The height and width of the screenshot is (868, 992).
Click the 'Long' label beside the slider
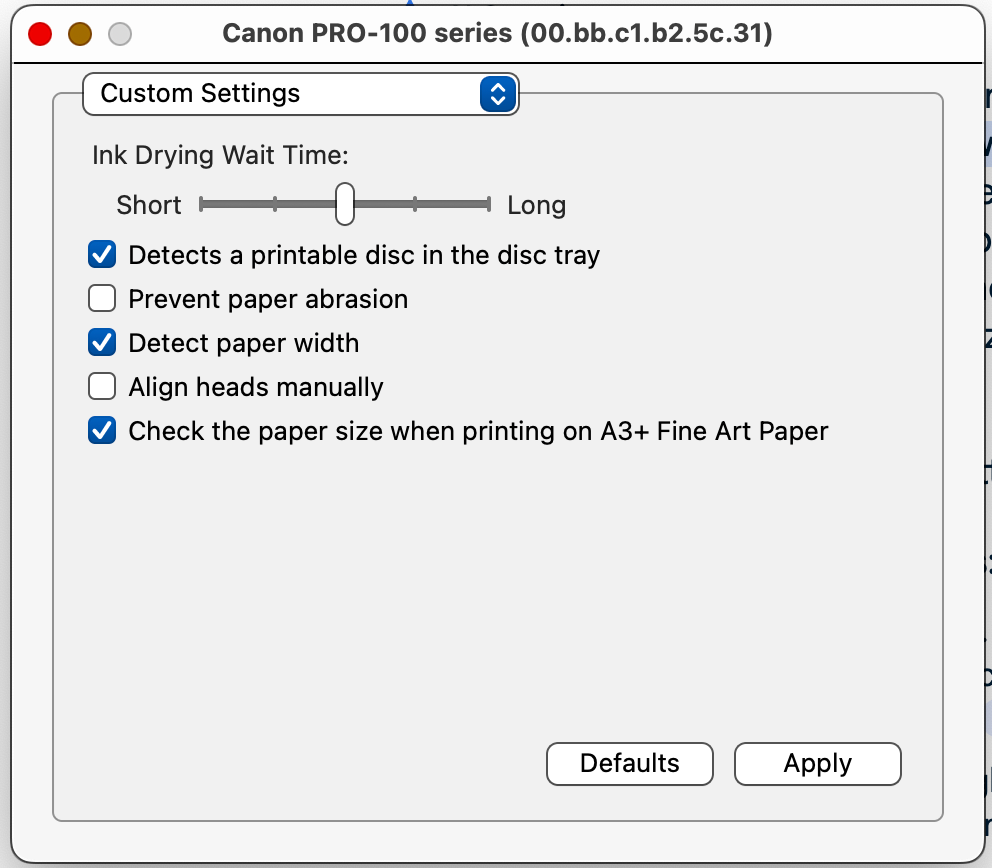(537, 205)
